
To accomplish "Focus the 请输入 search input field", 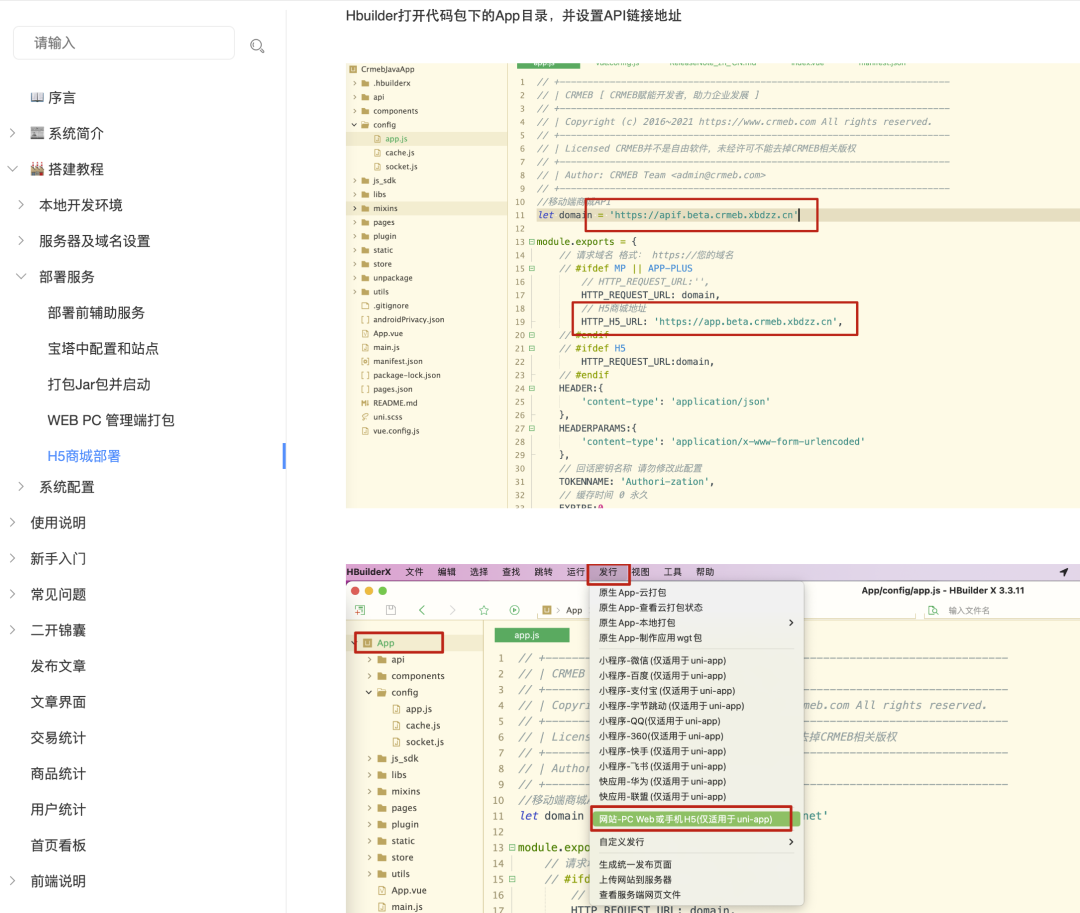I will point(124,43).
